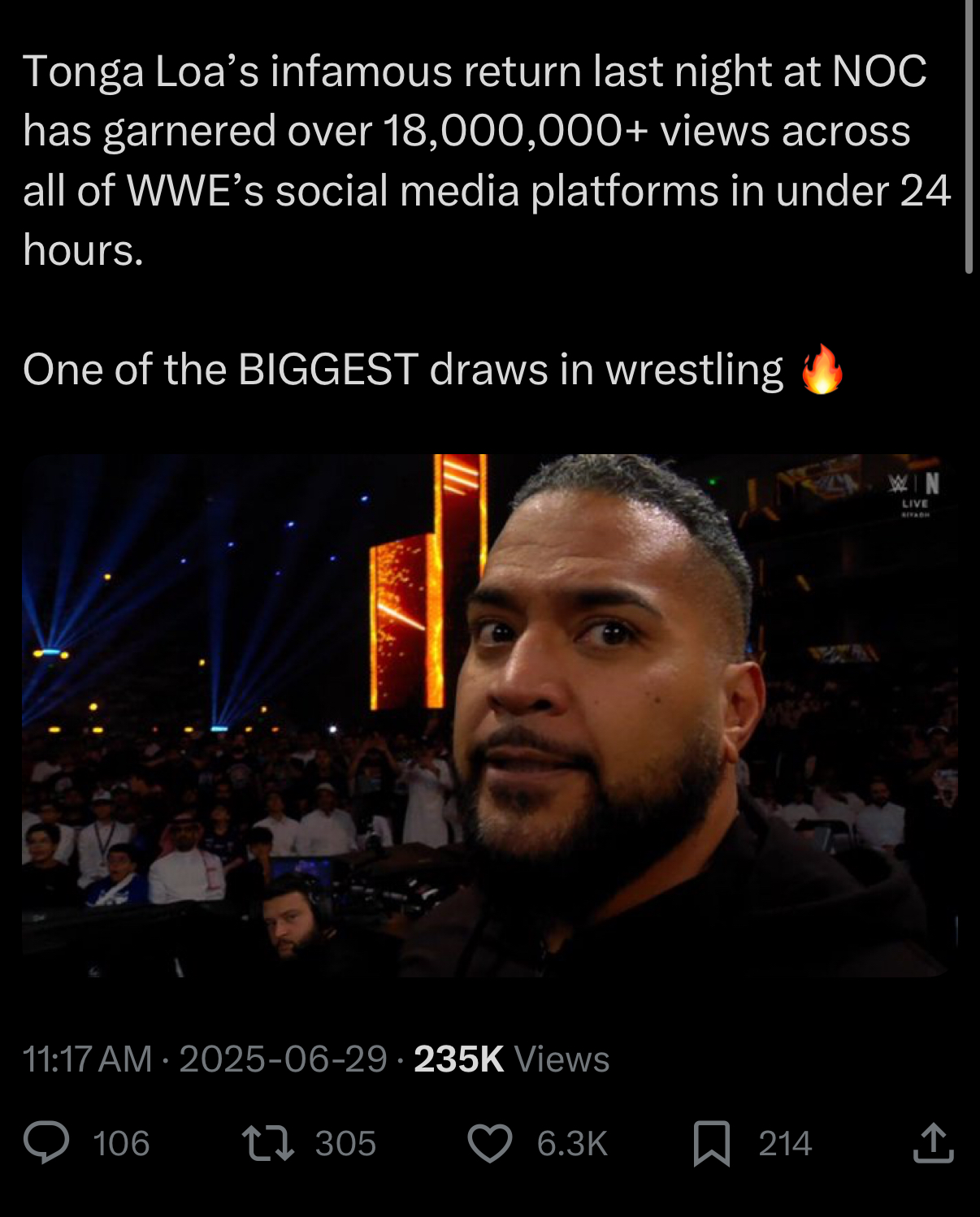This screenshot has height=1217, width=980.
Task: Open the share upload icon
Action: click(x=933, y=1142)
